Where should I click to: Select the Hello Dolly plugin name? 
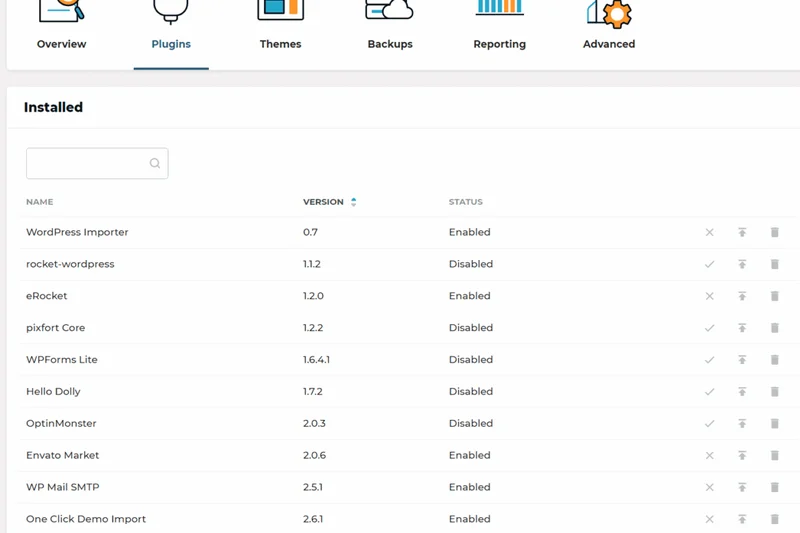(x=53, y=392)
